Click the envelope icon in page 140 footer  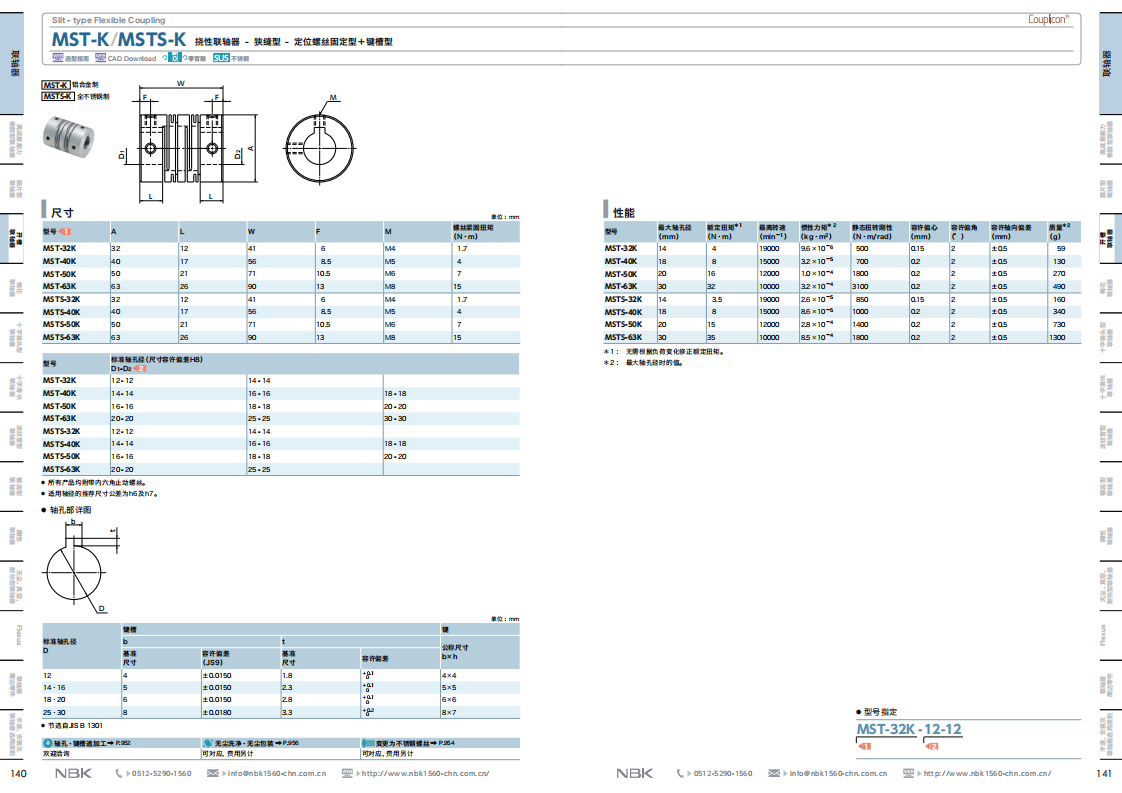click(x=213, y=774)
